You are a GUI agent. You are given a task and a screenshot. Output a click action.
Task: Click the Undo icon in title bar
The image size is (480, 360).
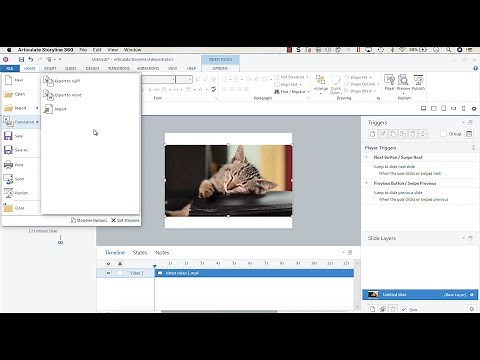[31, 59]
